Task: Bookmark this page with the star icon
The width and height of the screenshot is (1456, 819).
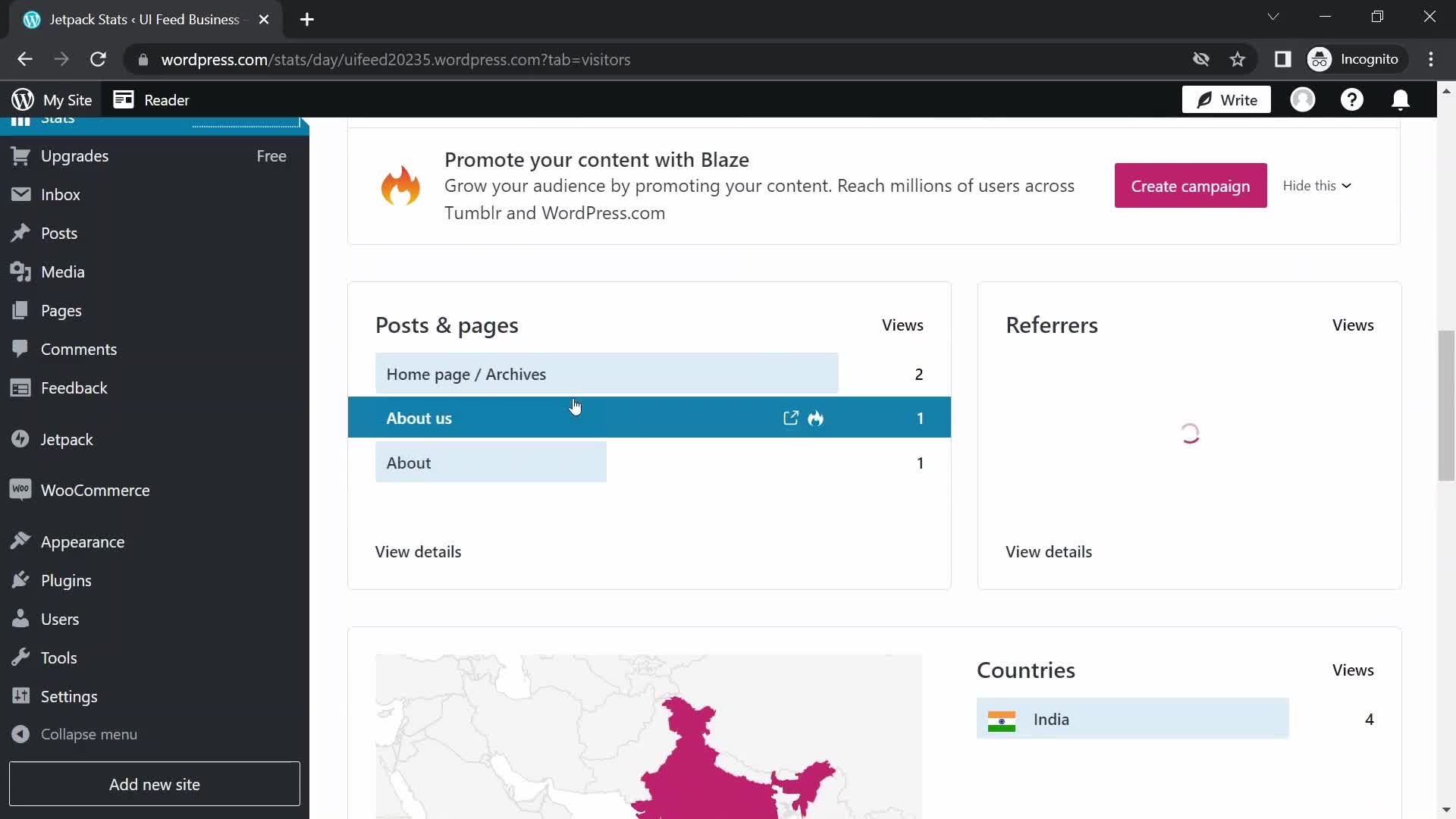Action: pyautogui.click(x=1238, y=59)
